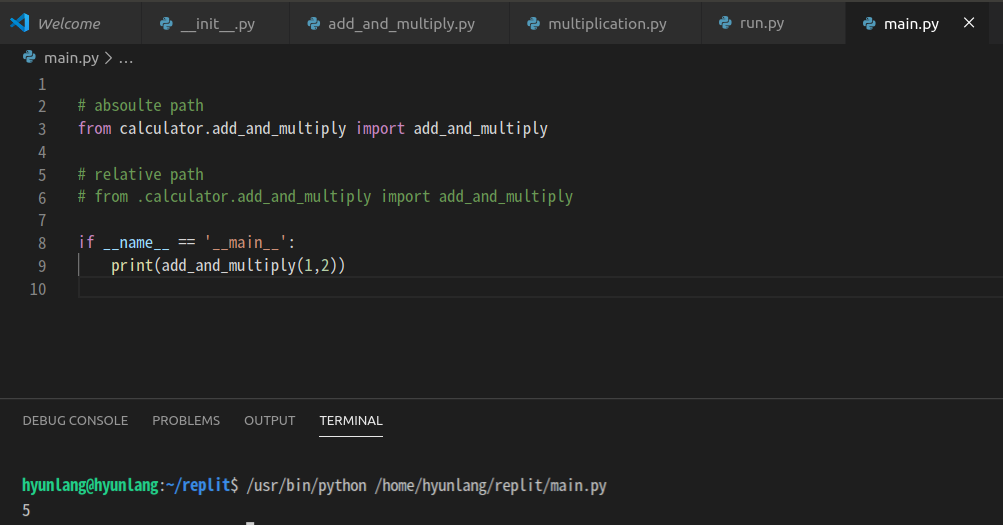Screen dimensions: 1003x525
Task: Click the 'from' keyword on line 3
Action: [95, 129]
